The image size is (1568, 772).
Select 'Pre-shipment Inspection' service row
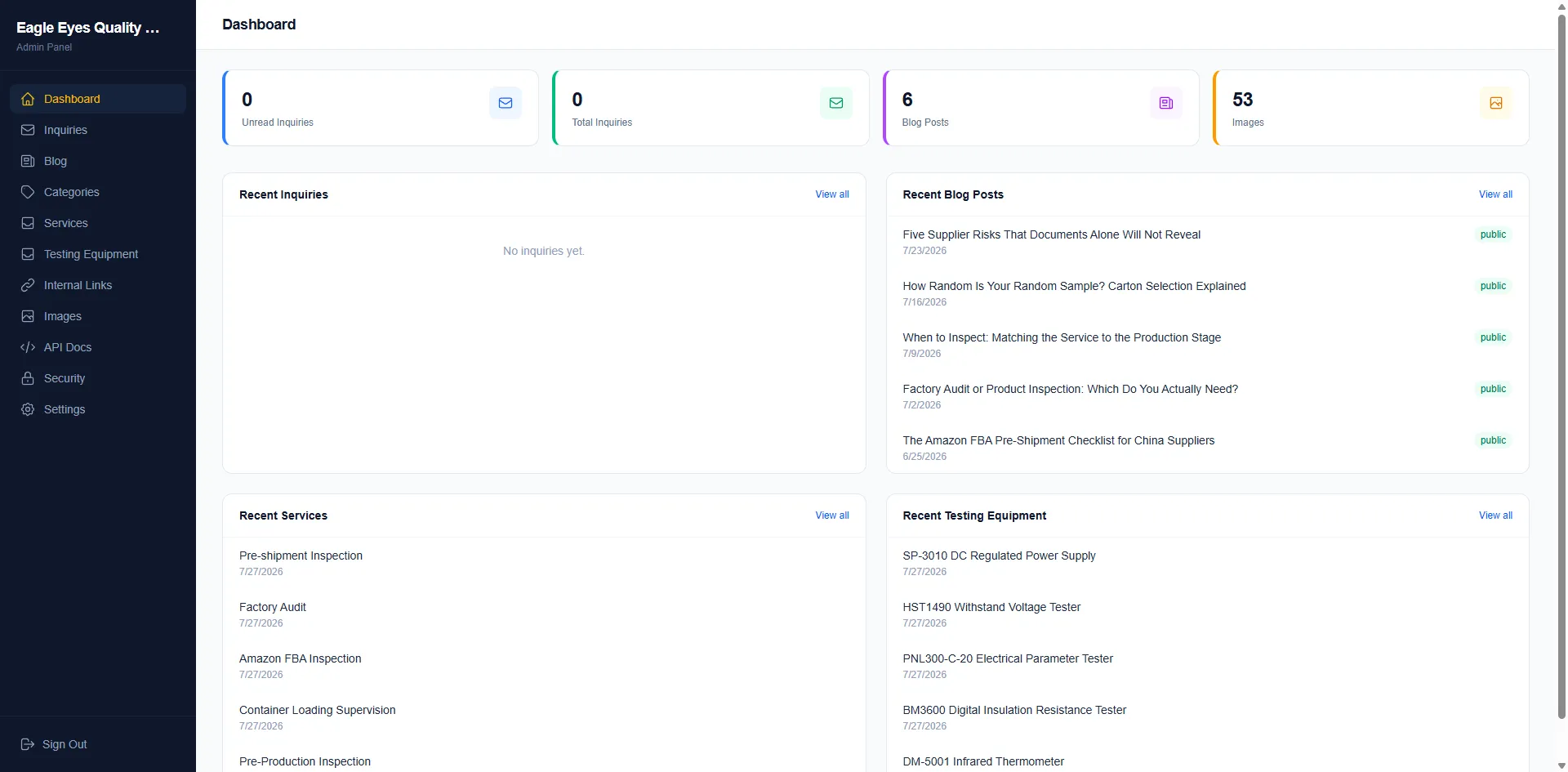[544, 563]
